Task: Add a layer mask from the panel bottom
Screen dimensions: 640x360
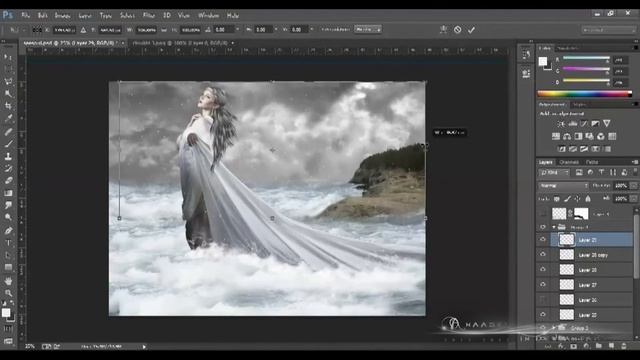Action: click(x=573, y=346)
